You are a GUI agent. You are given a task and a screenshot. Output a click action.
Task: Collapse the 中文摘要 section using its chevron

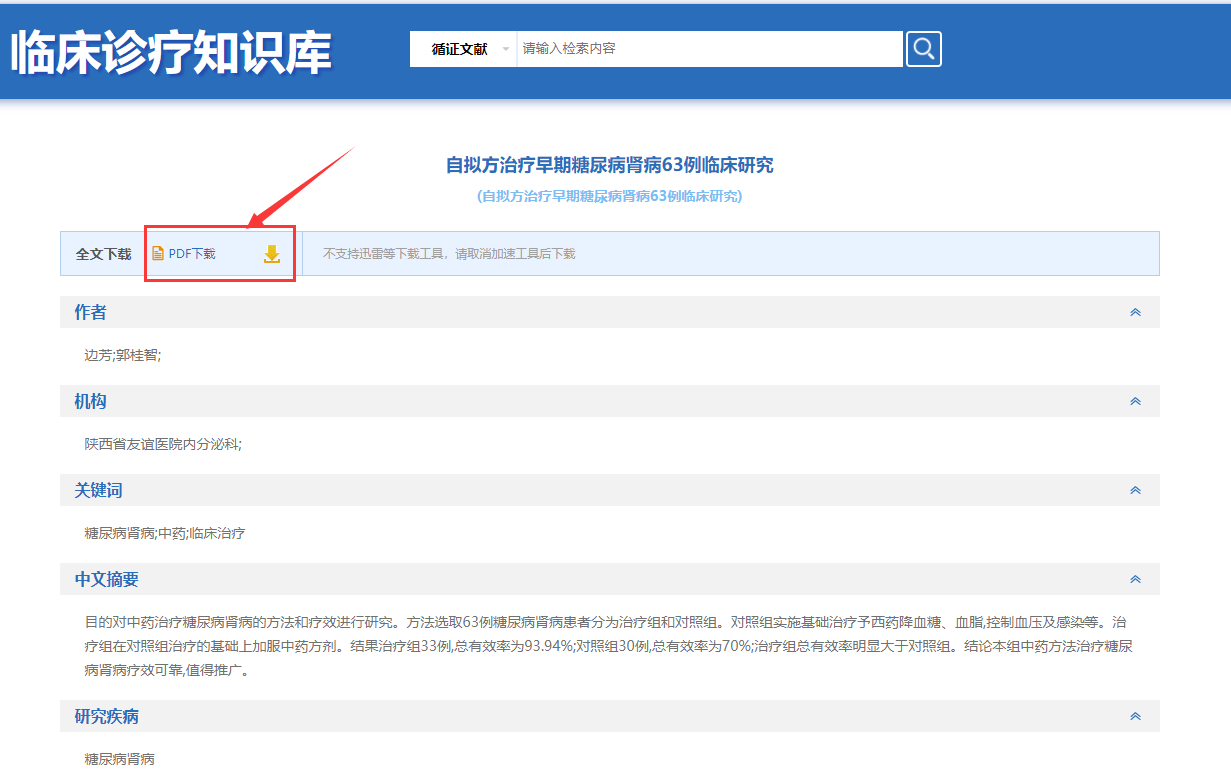tap(1135, 580)
